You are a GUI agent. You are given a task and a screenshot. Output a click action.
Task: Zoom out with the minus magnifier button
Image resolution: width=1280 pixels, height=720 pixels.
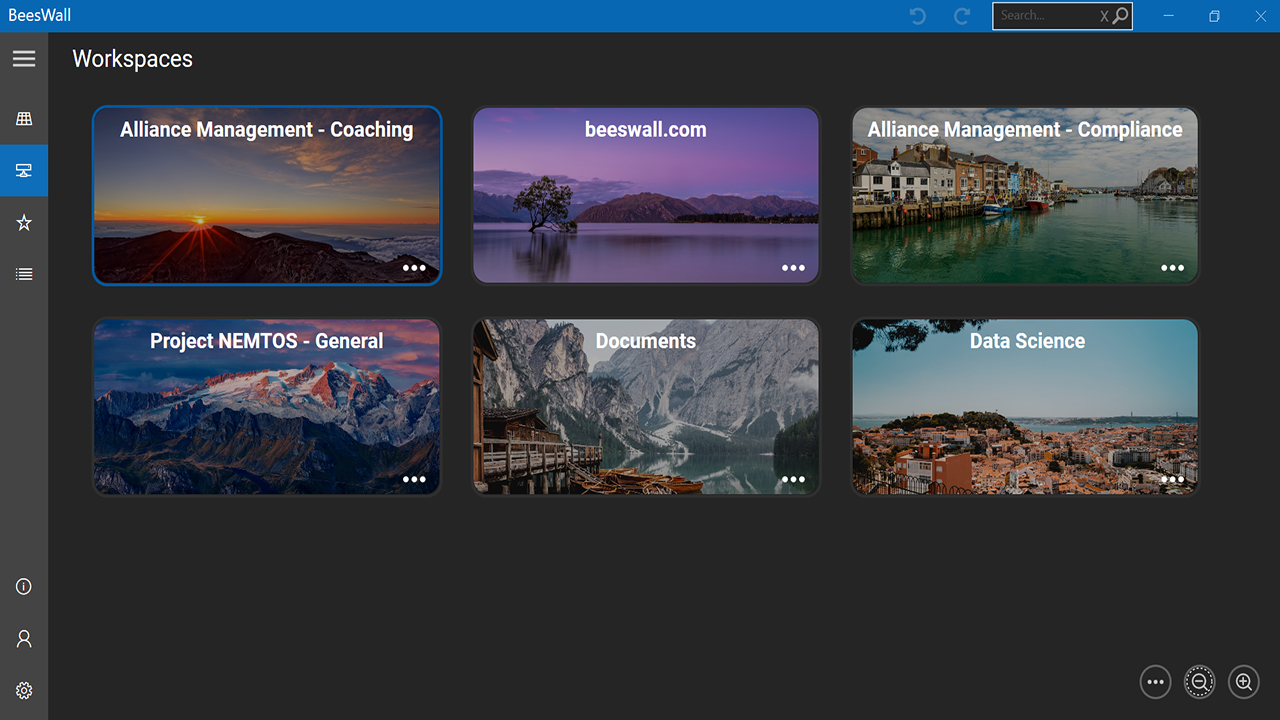(1199, 682)
